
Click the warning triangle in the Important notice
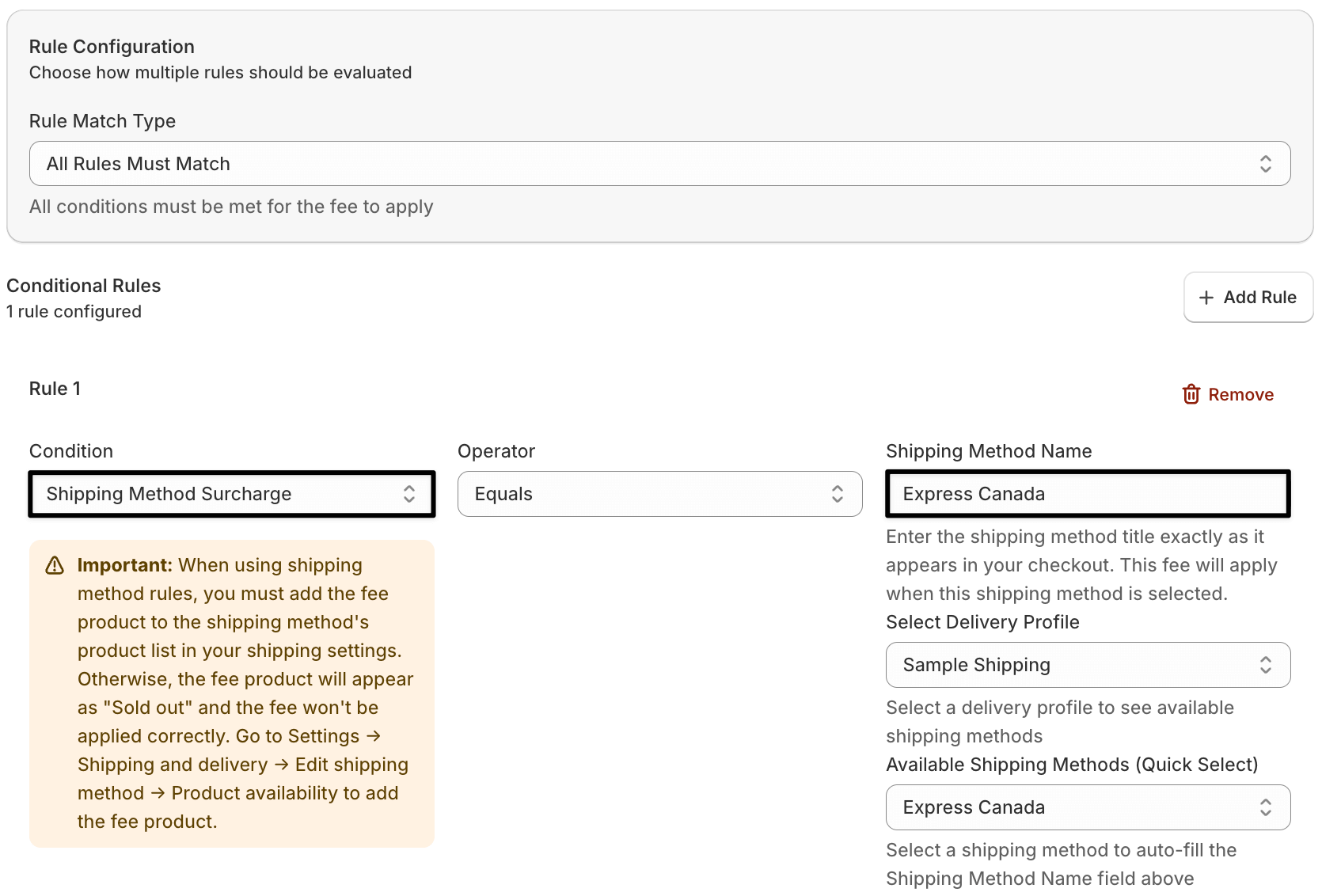click(54, 565)
